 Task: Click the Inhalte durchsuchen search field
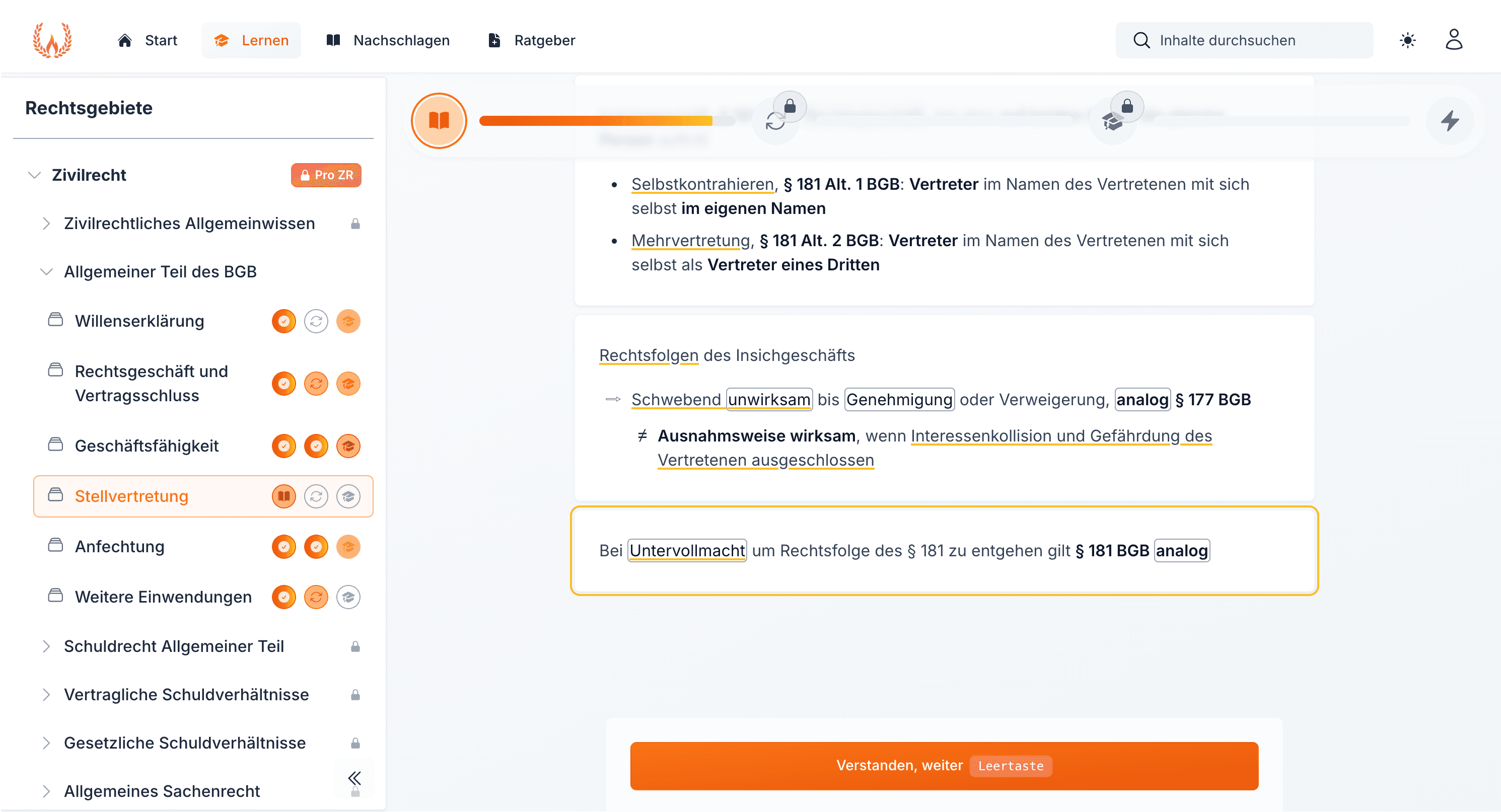[1244, 40]
